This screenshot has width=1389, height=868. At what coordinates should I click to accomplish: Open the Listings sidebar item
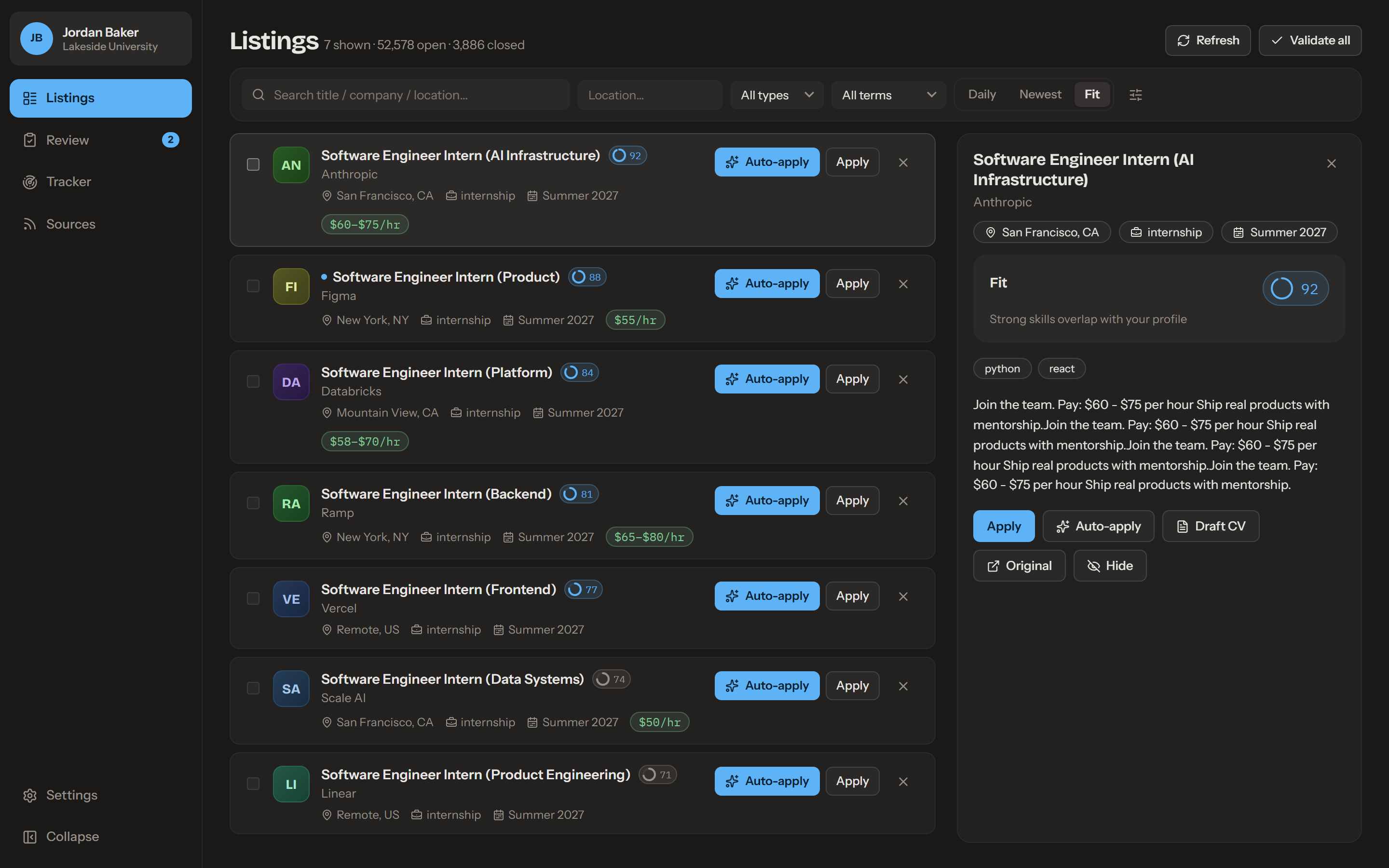coord(101,98)
